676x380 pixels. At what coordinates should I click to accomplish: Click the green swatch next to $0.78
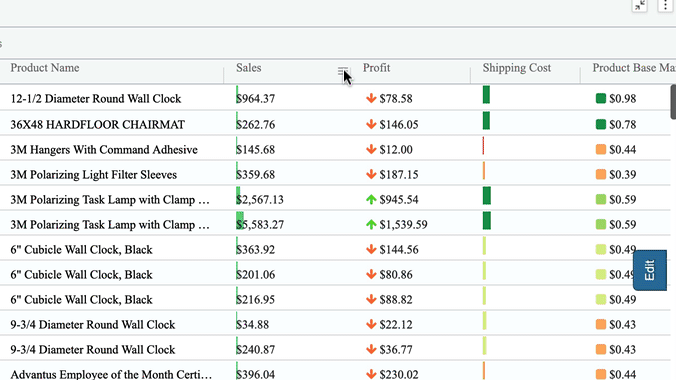[601, 124]
